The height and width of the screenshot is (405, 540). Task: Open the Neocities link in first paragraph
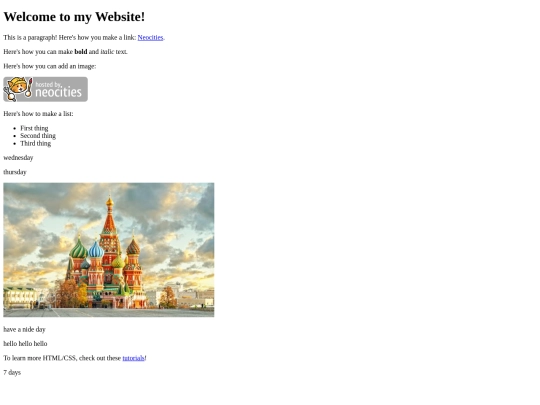point(150,38)
